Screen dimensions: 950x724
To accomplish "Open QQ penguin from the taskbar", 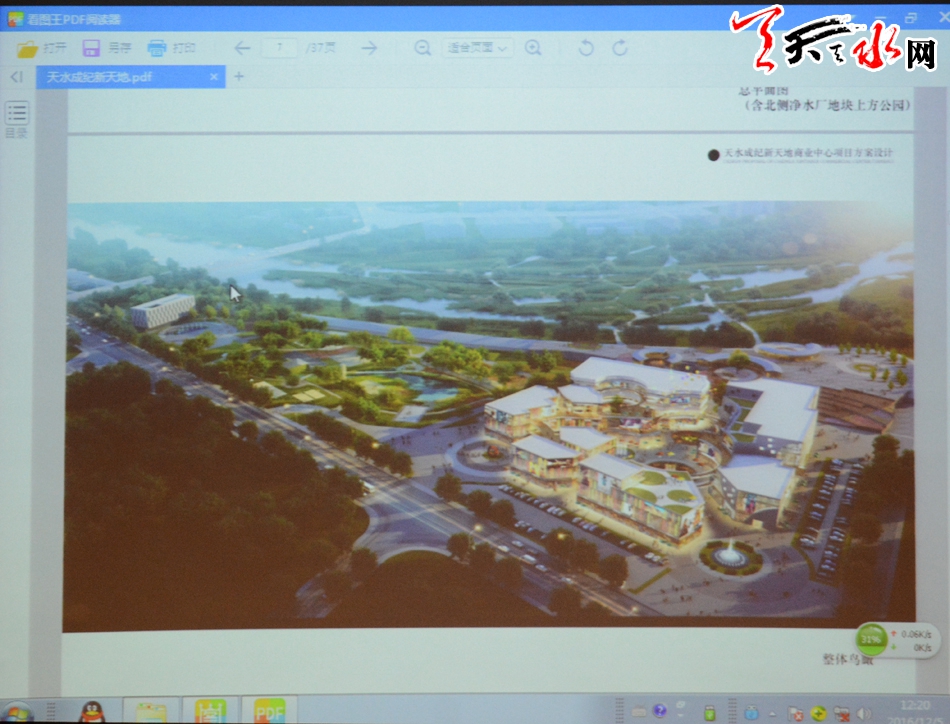I will (92, 712).
